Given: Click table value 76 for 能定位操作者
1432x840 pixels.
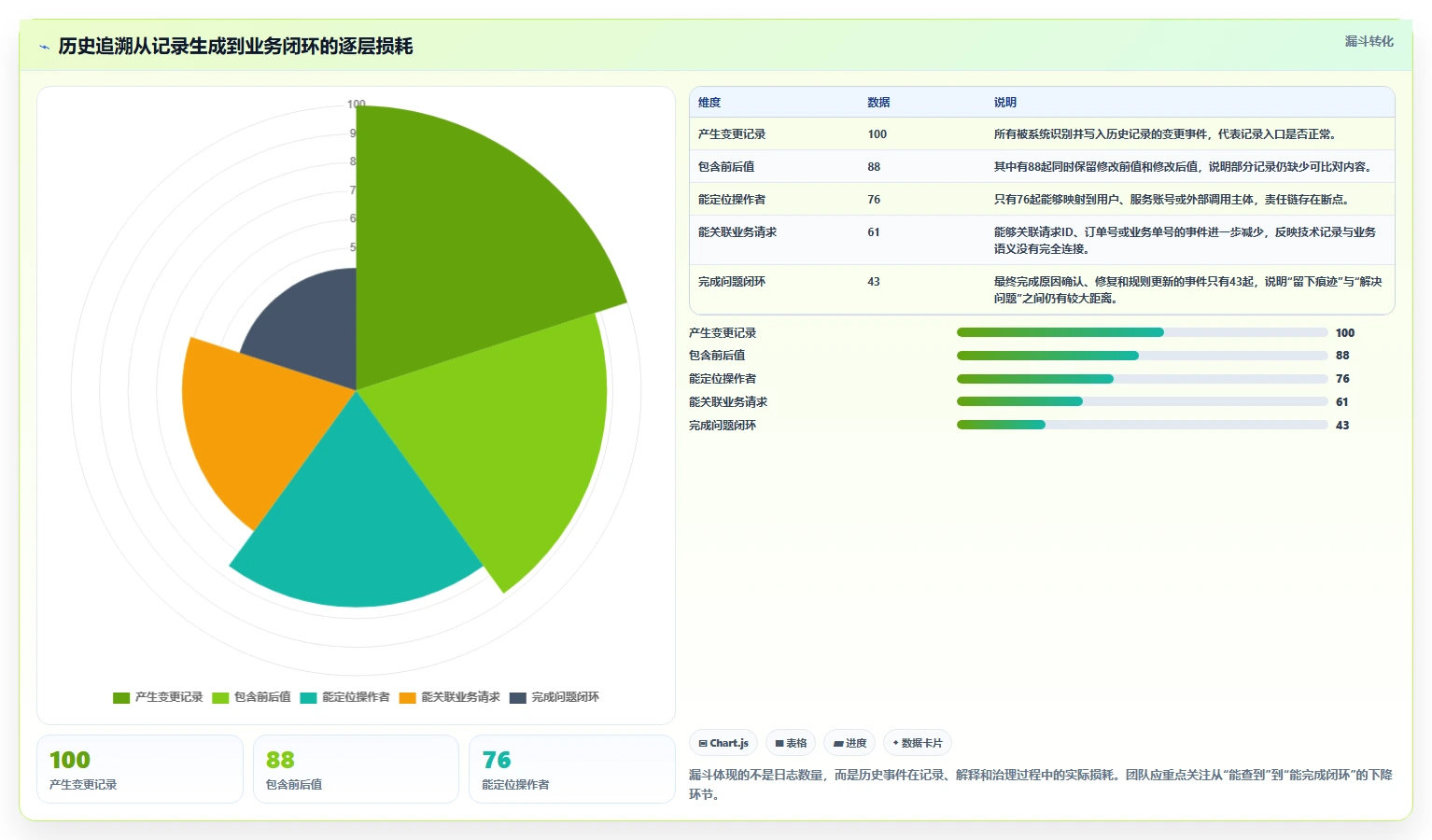Looking at the screenshot, I should click(x=874, y=200).
